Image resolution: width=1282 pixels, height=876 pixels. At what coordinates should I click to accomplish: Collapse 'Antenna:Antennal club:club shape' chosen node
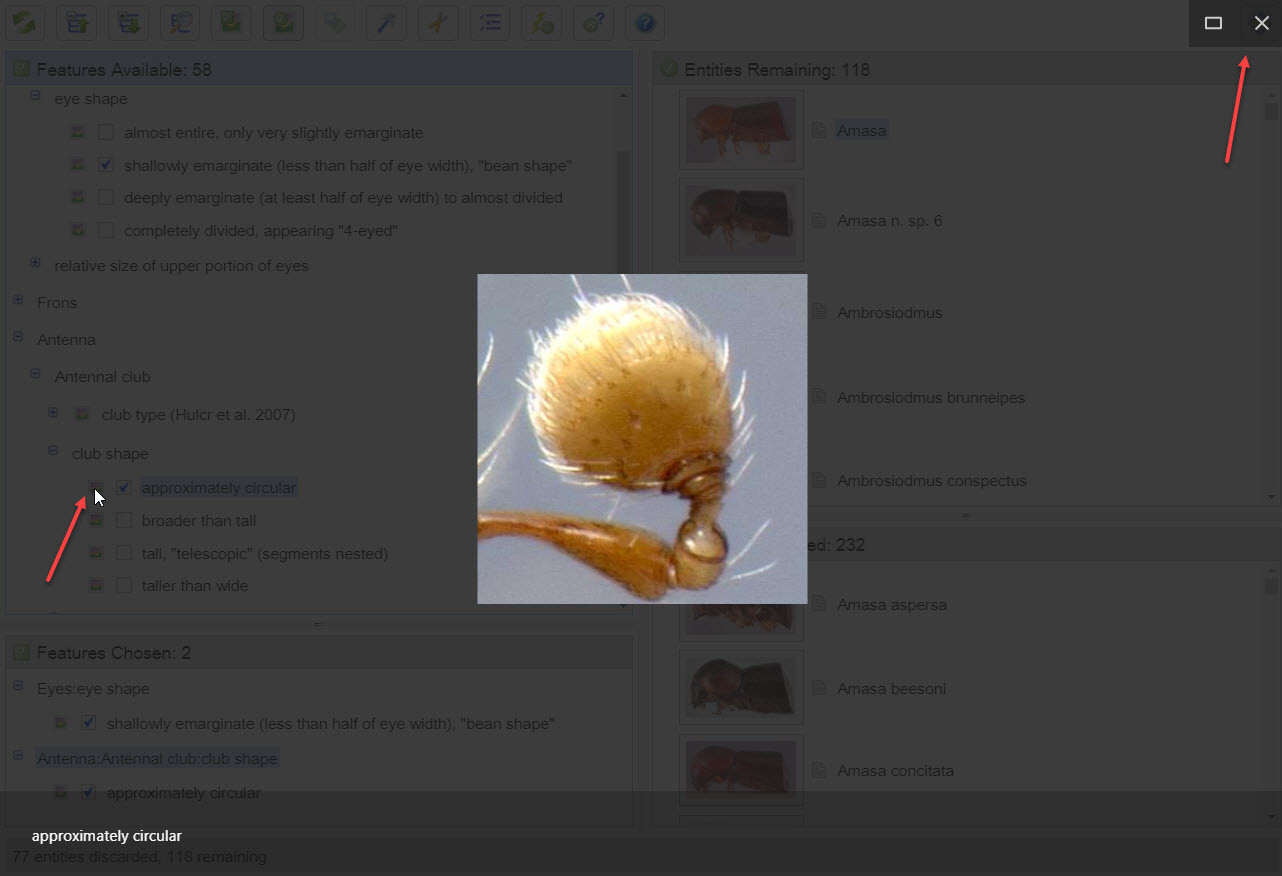click(x=18, y=757)
